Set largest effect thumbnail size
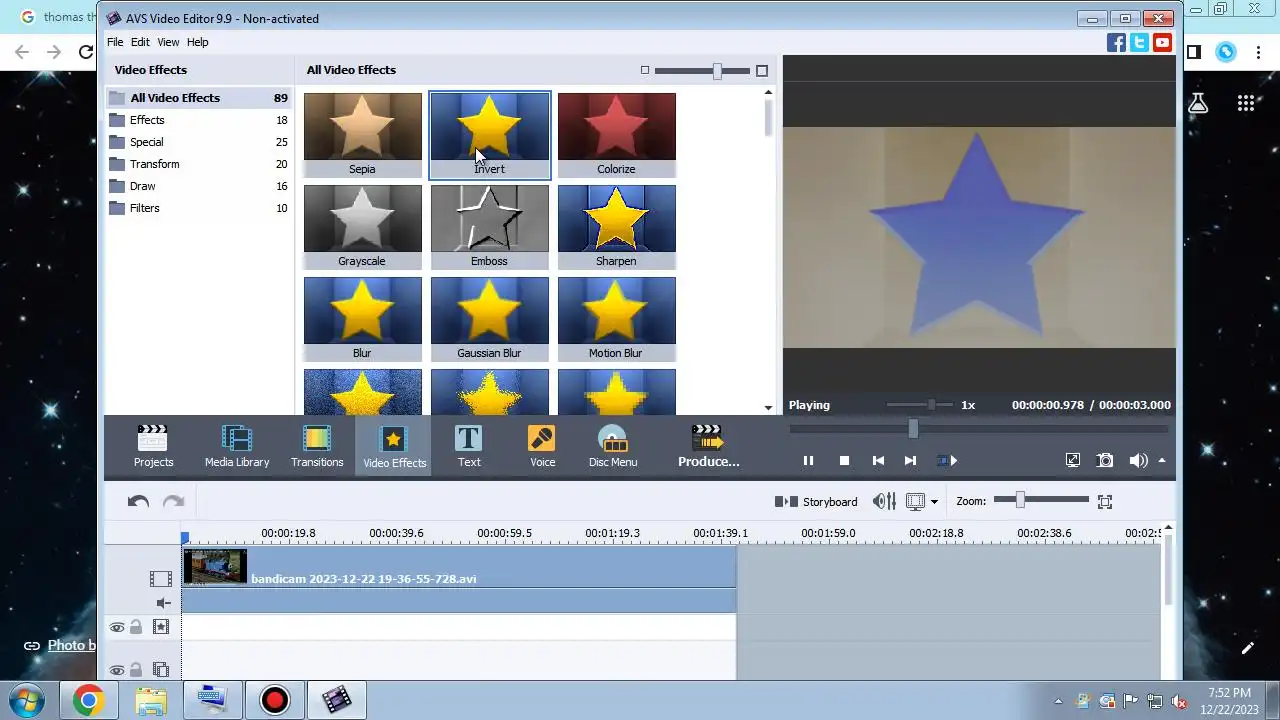This screenshot has height=720, width=1280. 762,71
